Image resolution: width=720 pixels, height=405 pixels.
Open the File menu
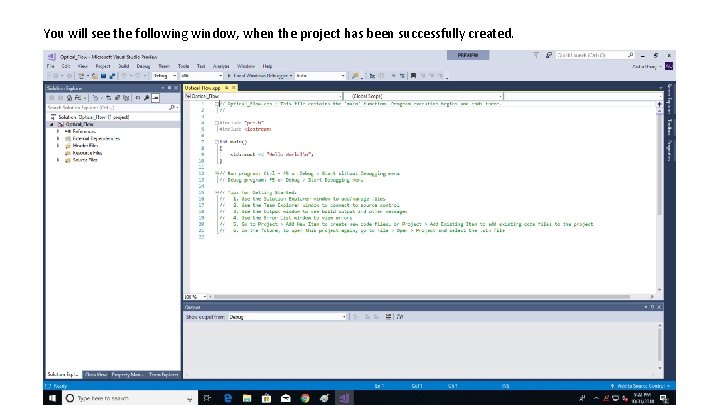tap(51, 66)
